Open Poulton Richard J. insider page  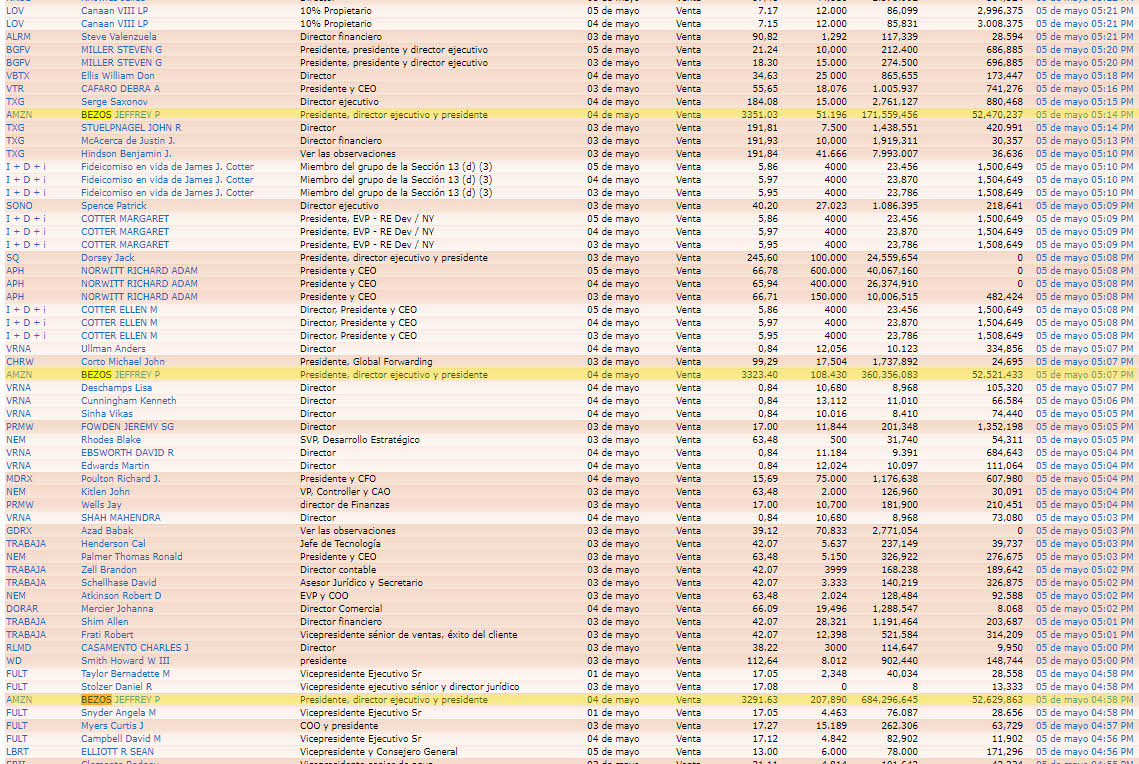click(x=121, y=478)
